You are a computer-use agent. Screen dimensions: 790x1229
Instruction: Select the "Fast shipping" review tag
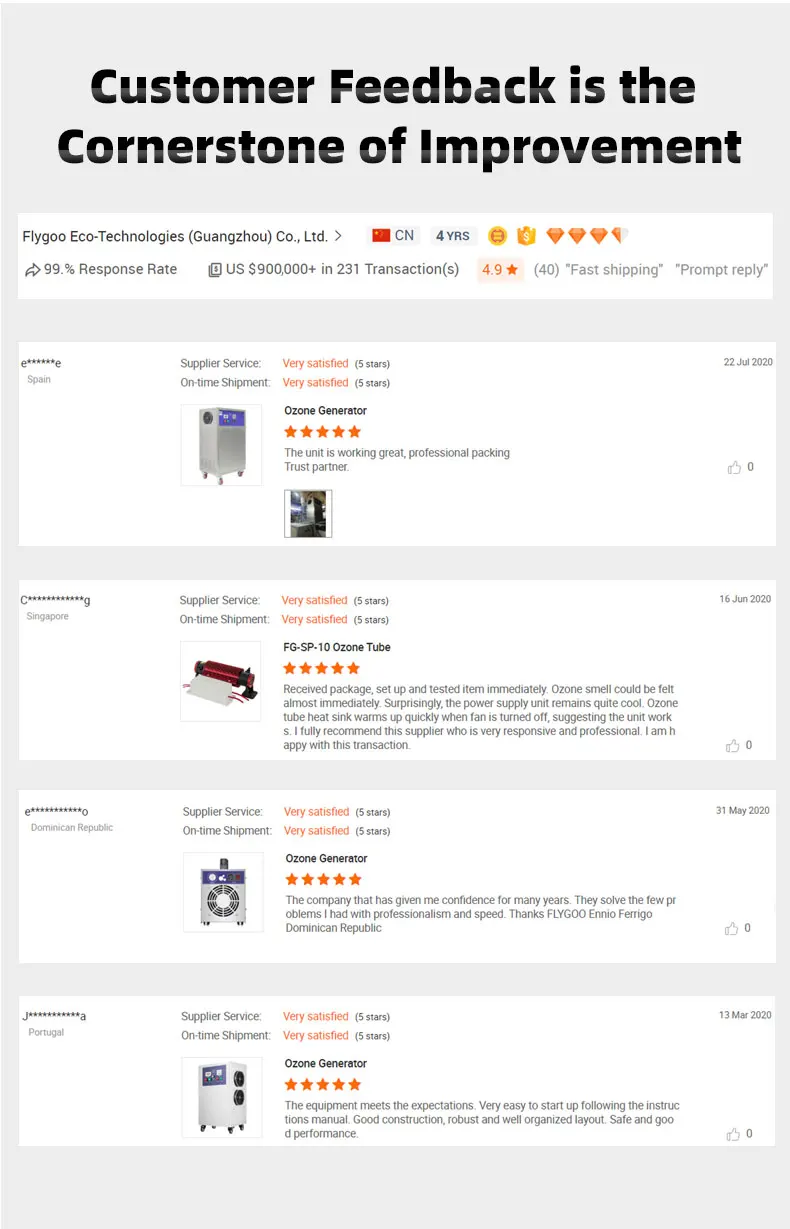(x=614, y=270)
